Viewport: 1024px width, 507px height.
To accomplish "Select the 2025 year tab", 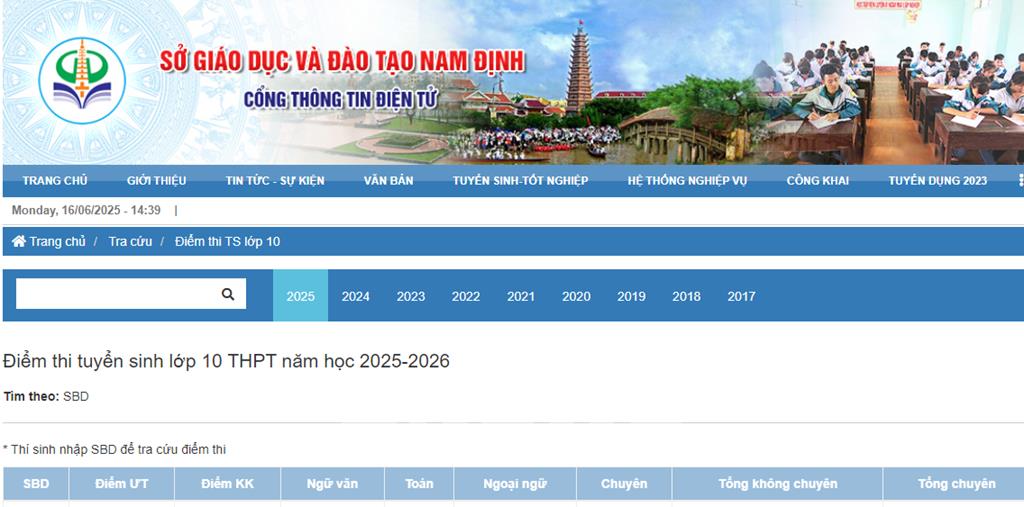I will coord(300,296).
